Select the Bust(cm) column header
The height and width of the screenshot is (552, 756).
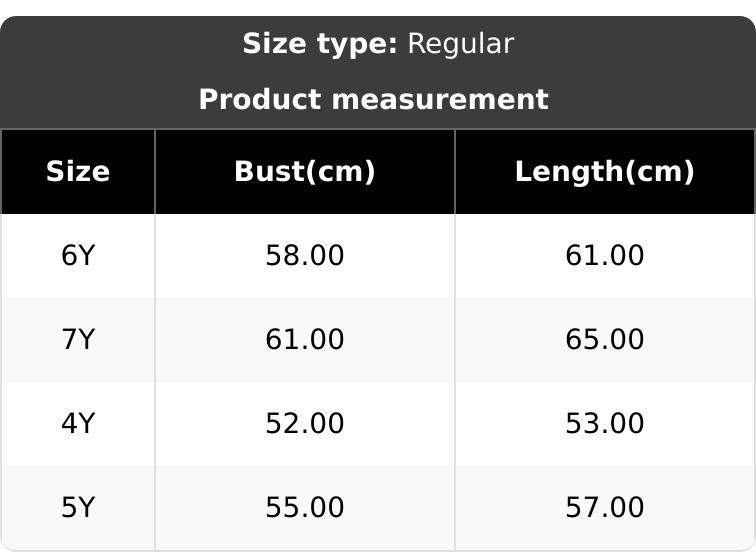point(305,172)
